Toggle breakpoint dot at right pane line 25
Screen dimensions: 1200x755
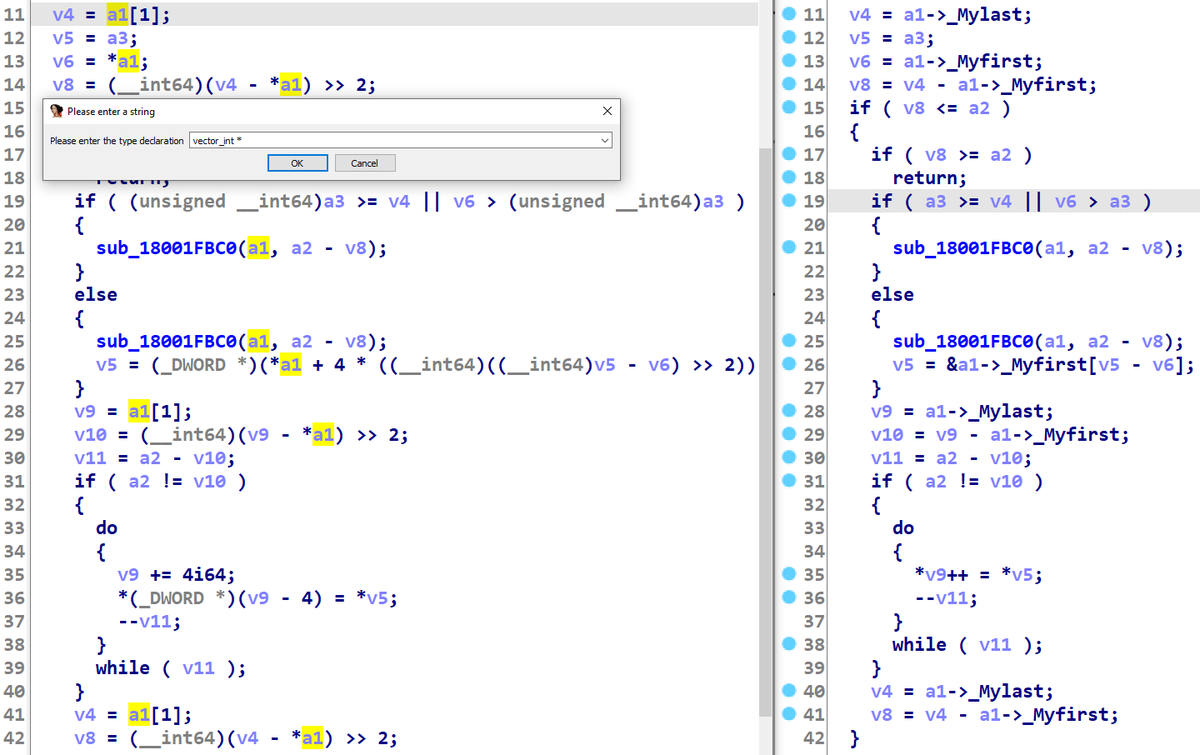click(x=791, y=341)
